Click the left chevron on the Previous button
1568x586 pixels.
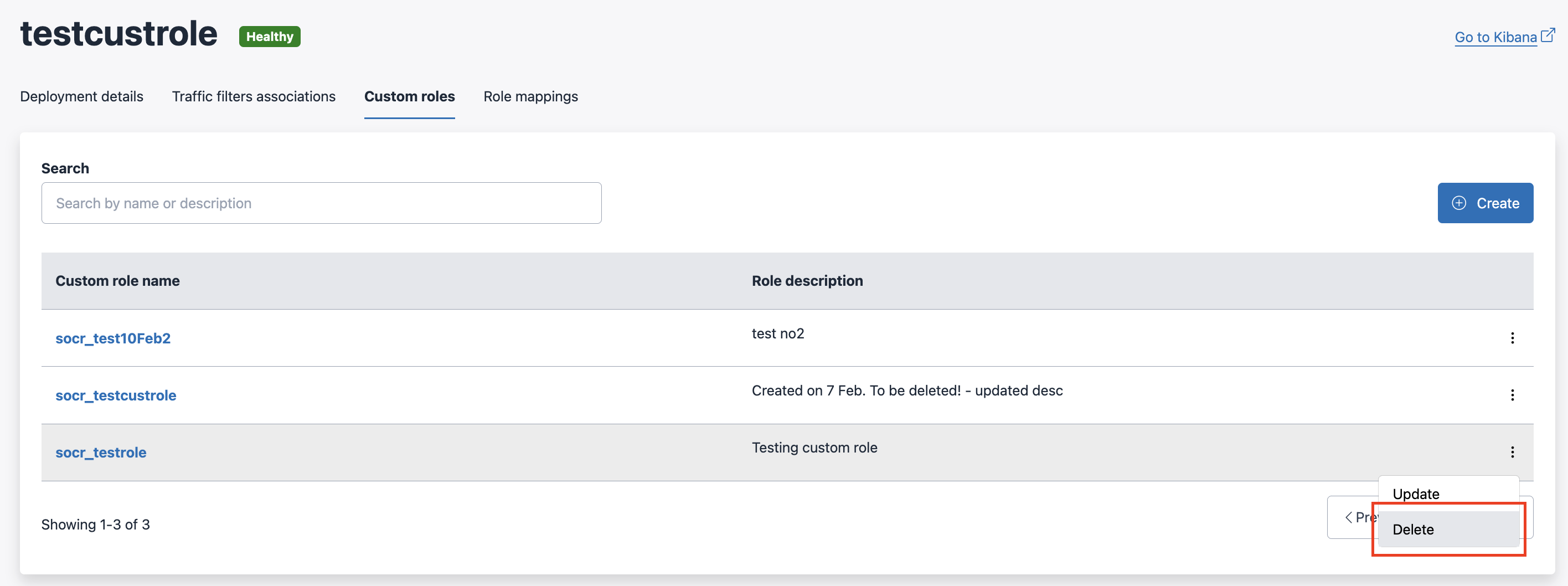click(1349, 517)
